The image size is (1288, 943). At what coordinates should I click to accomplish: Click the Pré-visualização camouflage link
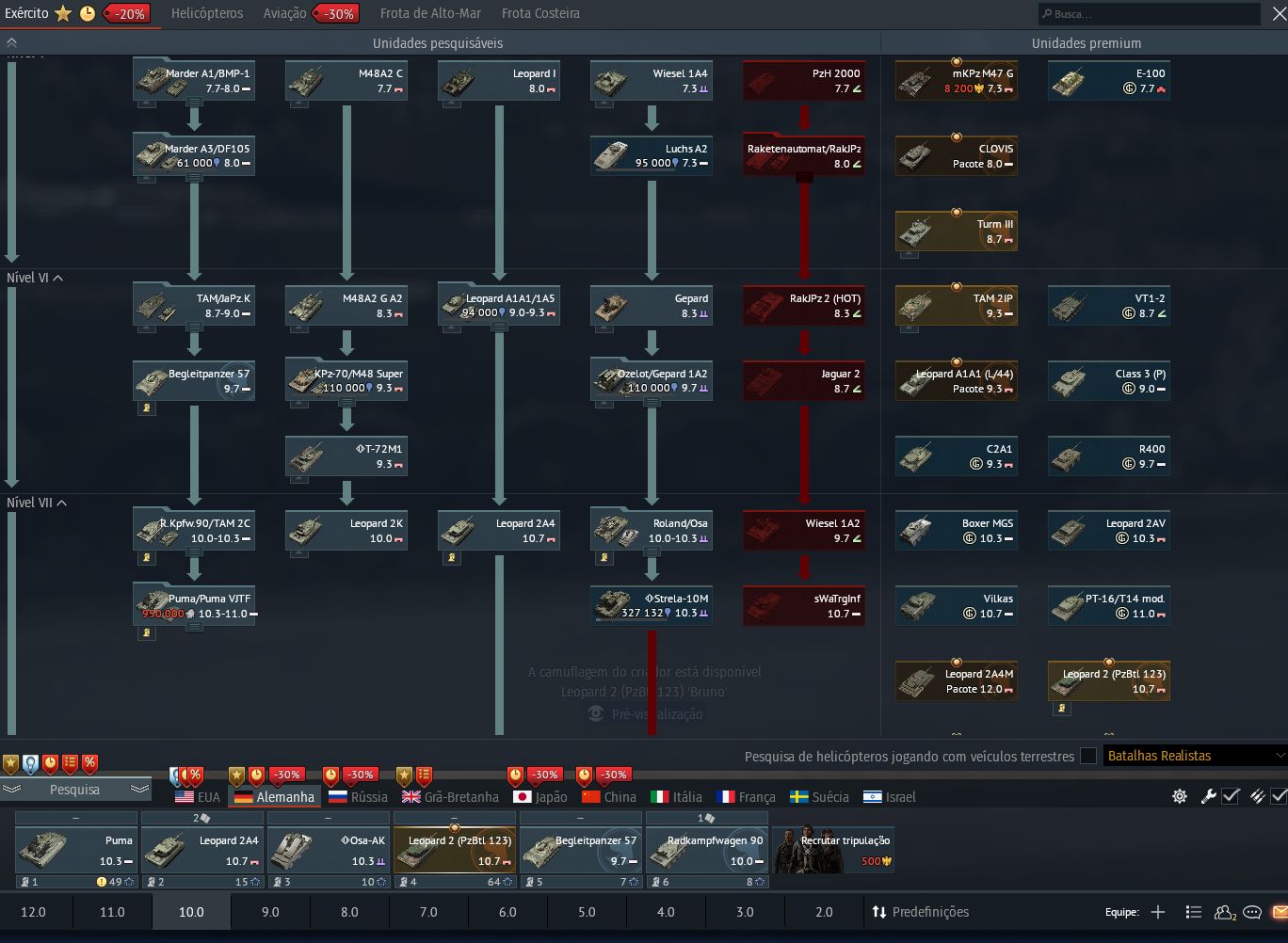pos(657,714)
